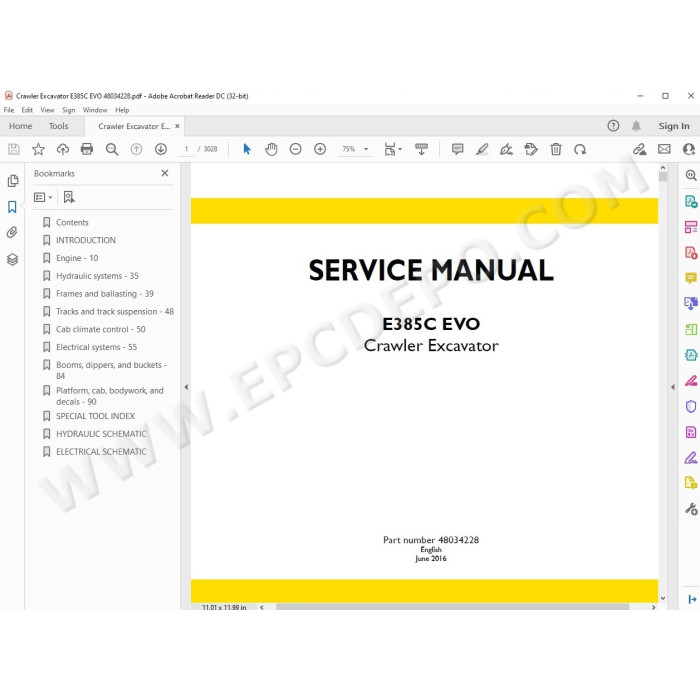Open the Sign document pen icon
The height and width of the screenshot is (700, 700).
pyautogui.click(x=506, y=149)
